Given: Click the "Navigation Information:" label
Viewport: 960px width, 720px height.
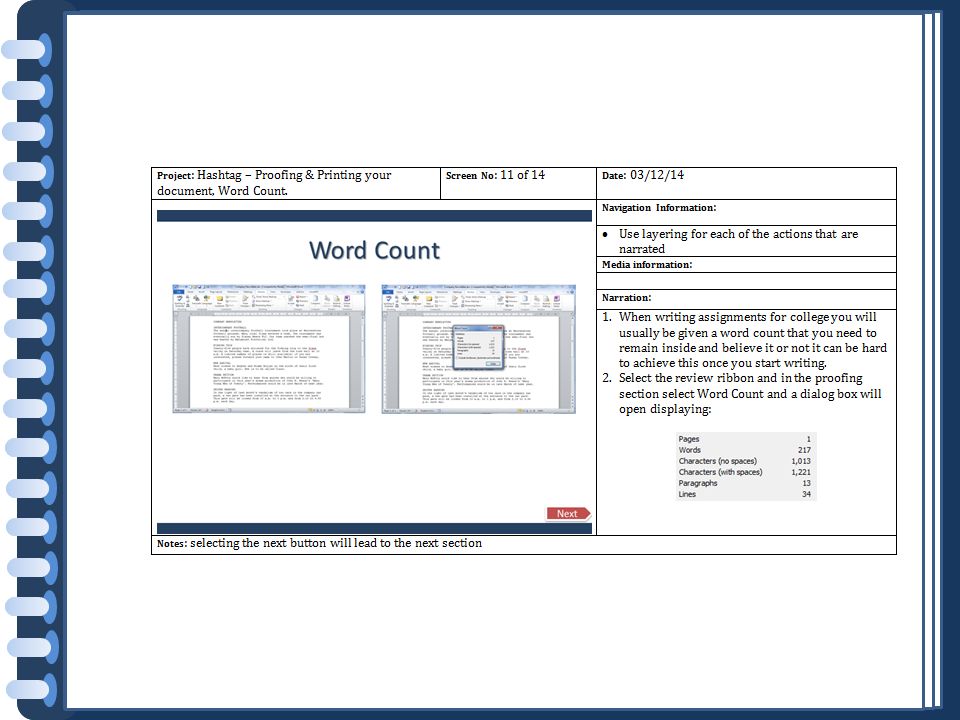Looking at the screenshot, I should click(659, 208).
